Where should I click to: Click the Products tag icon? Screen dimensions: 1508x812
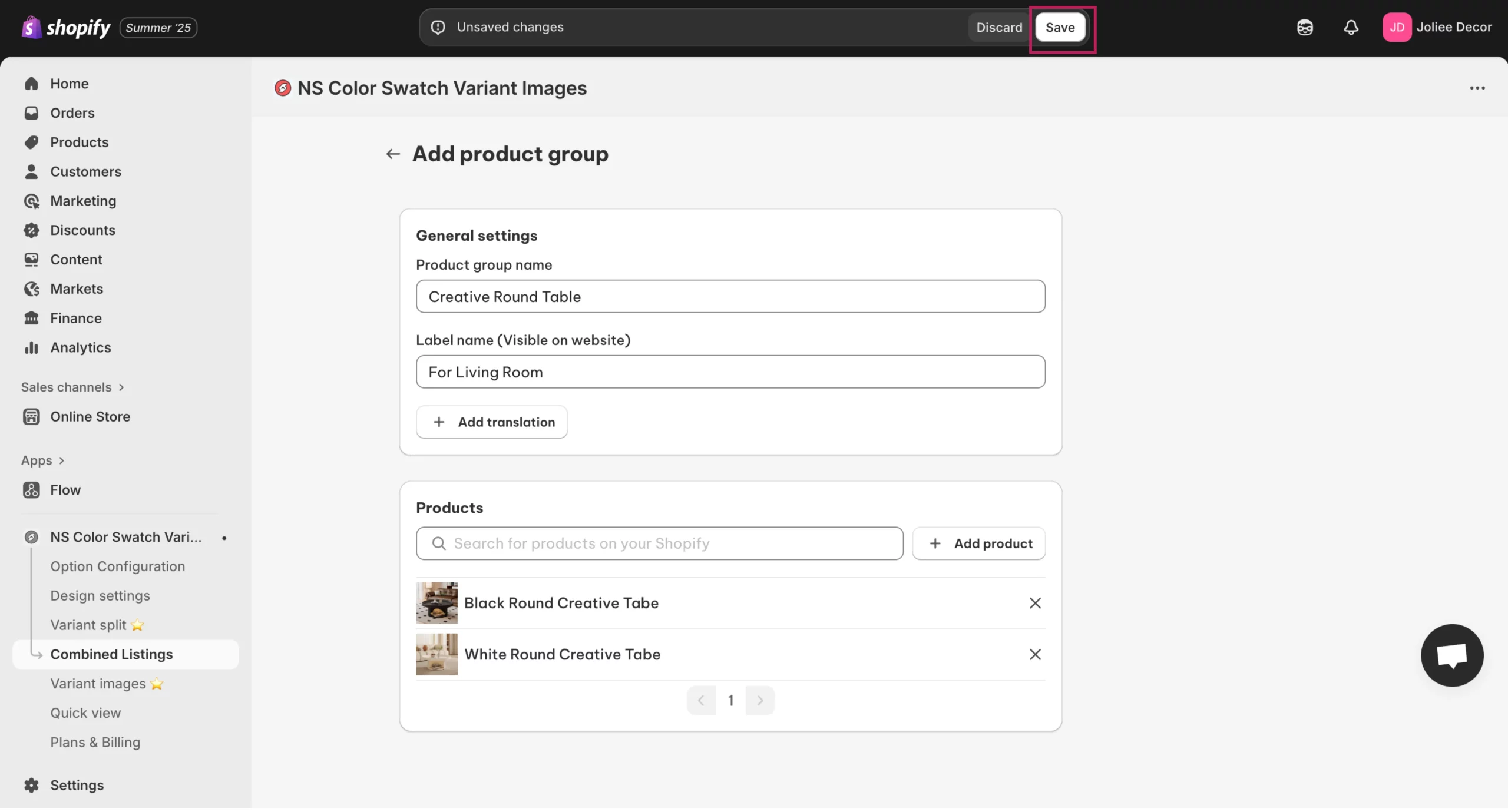[31, 142]
